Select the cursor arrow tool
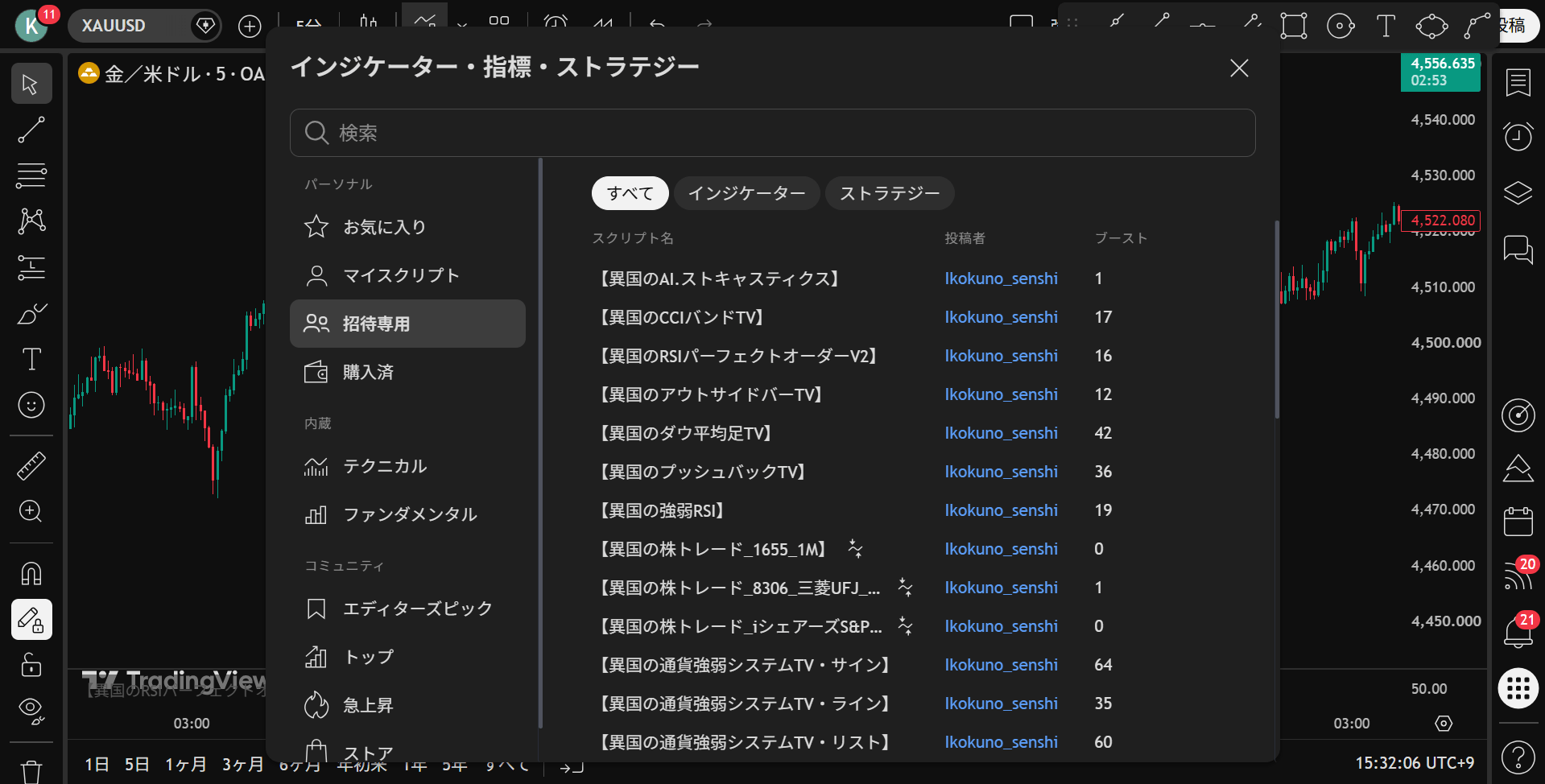Screen dimensions: 1545x784 tap(31, 84)
